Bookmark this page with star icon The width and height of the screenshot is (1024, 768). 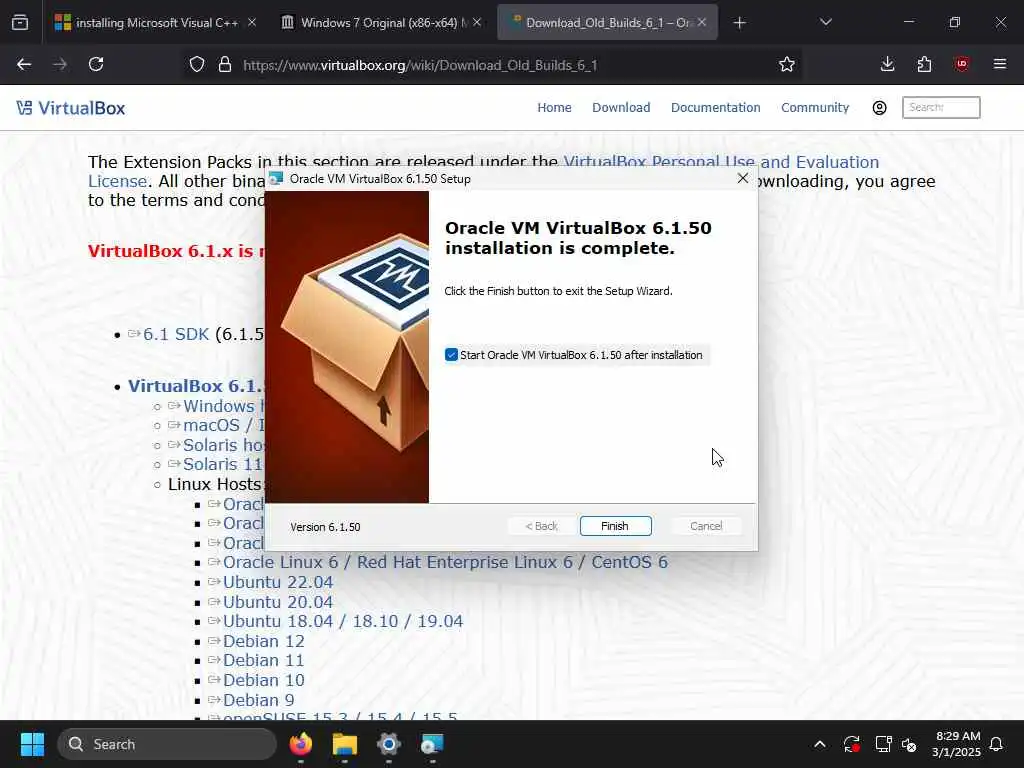click(787, 64)
